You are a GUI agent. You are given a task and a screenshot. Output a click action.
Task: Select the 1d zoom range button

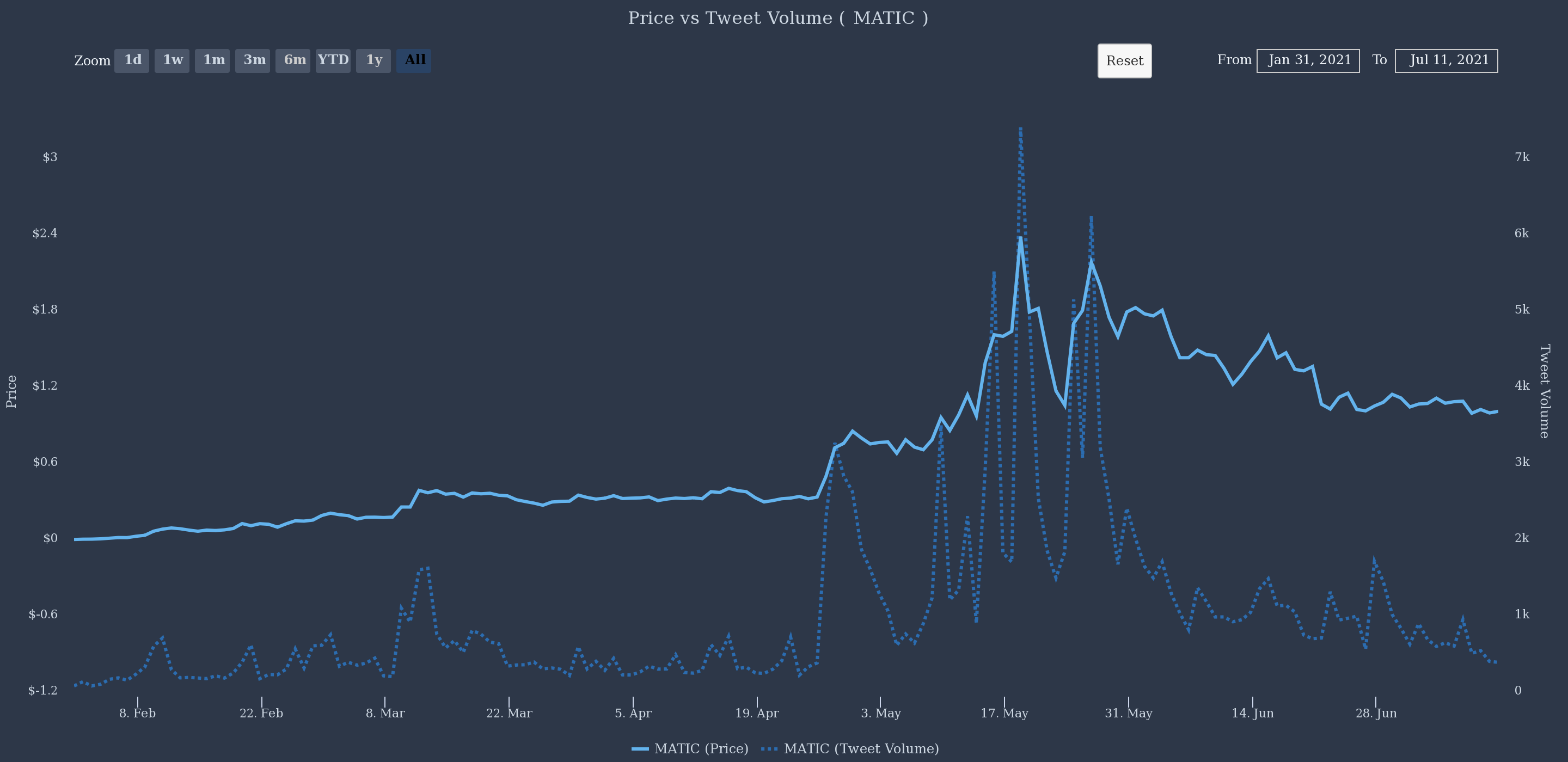tap(131, 60)
